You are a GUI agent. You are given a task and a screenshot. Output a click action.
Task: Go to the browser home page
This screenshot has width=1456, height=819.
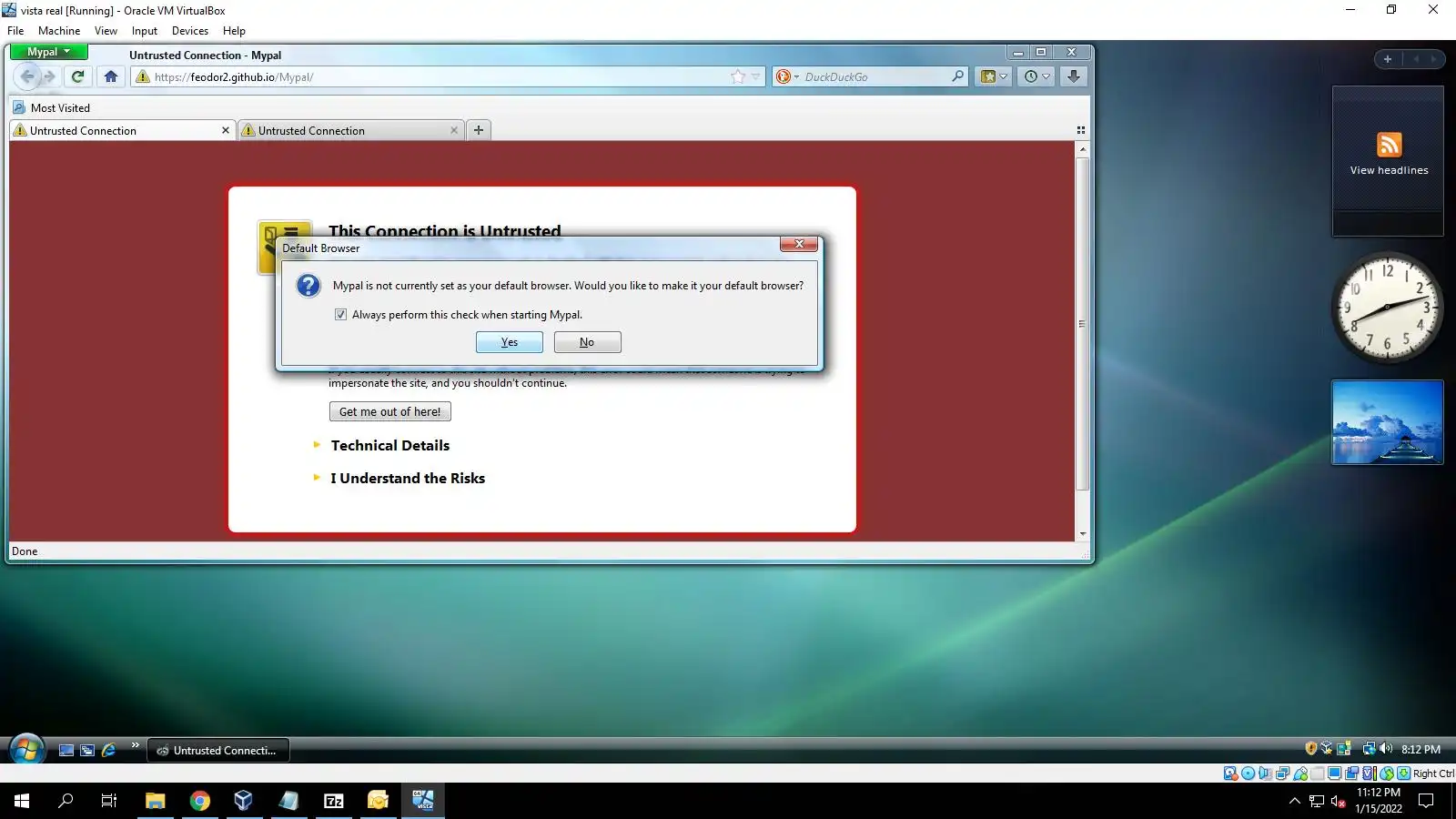pos(111,76)
